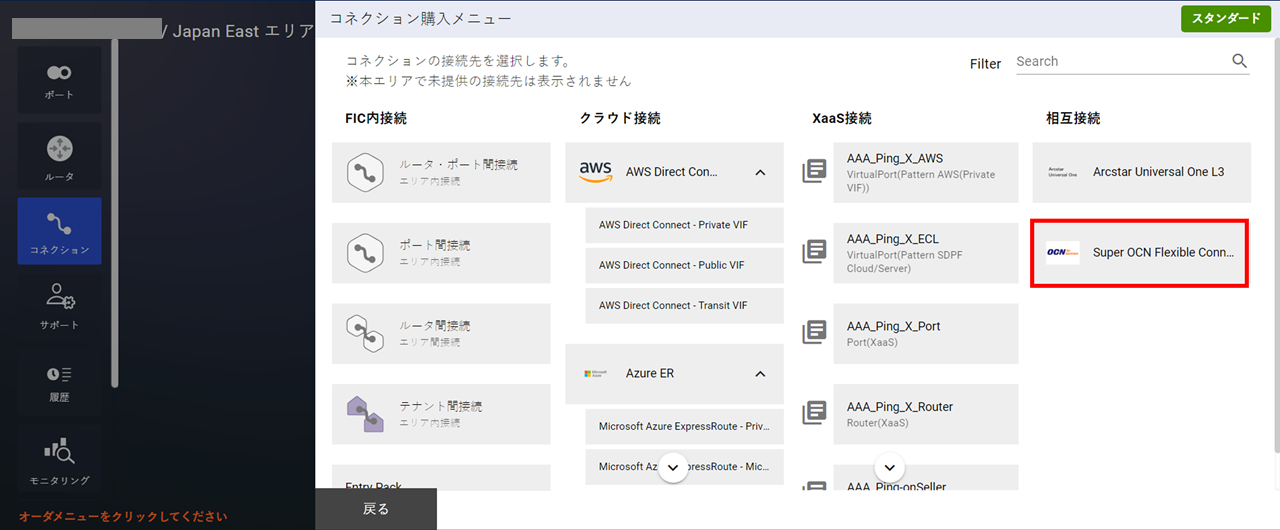
Task: Click the Filter search input field
Action: pos(1120,61)
